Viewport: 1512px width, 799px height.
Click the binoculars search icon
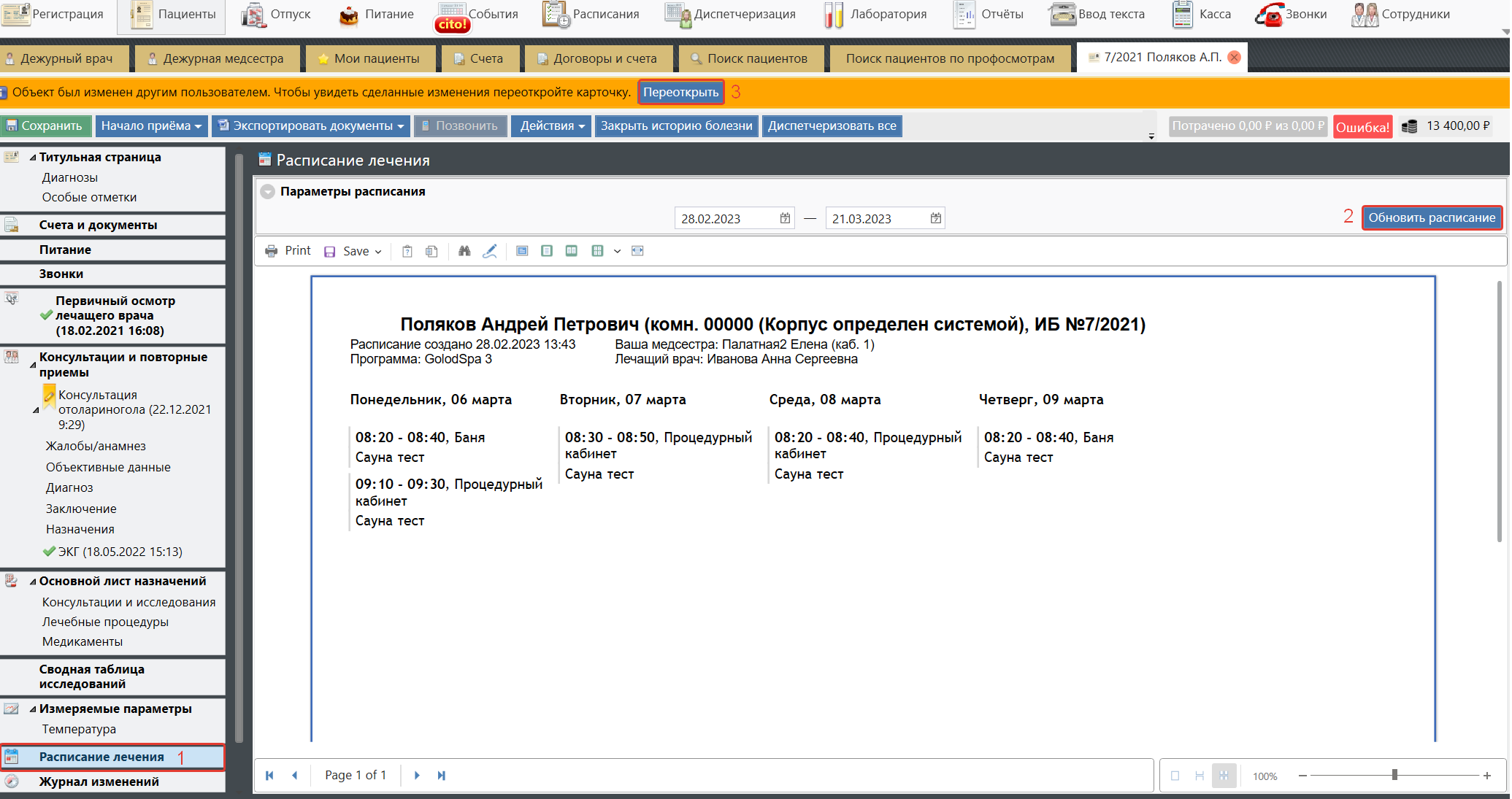tap(464, 251)
